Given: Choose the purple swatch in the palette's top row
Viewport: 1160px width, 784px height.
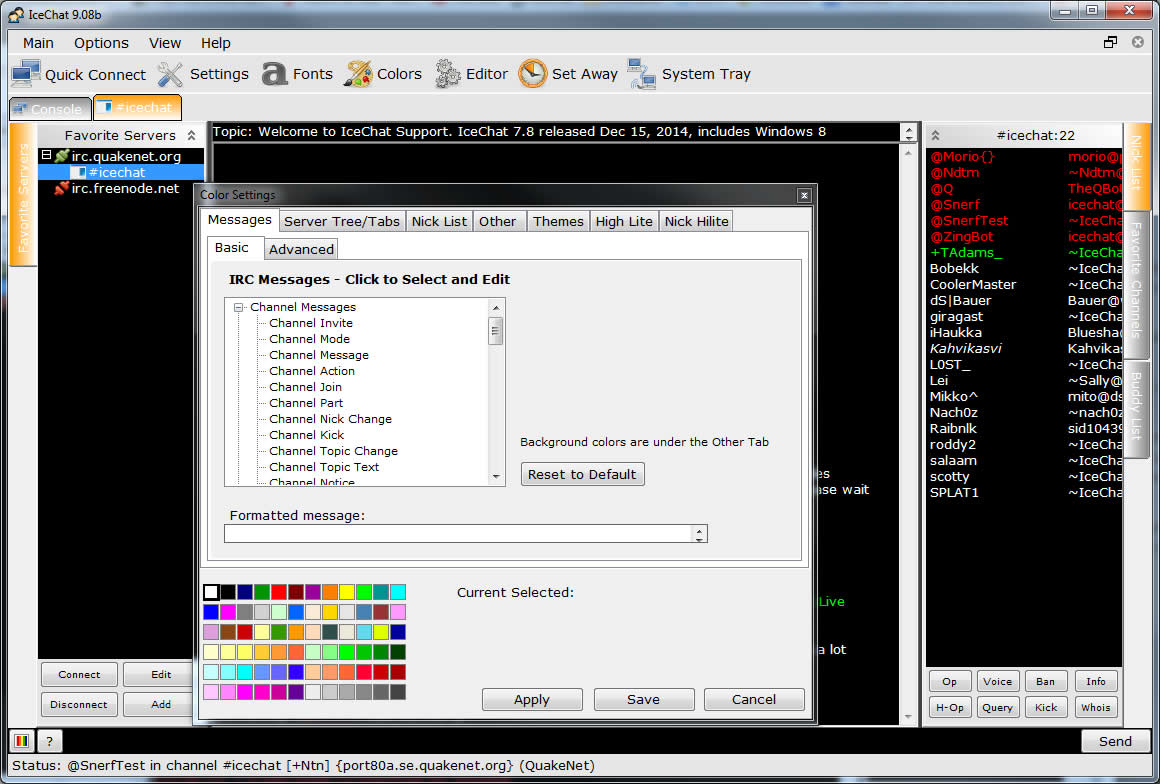Looking at the screenshot, I should pyautogui.click(x=313, y=592).
